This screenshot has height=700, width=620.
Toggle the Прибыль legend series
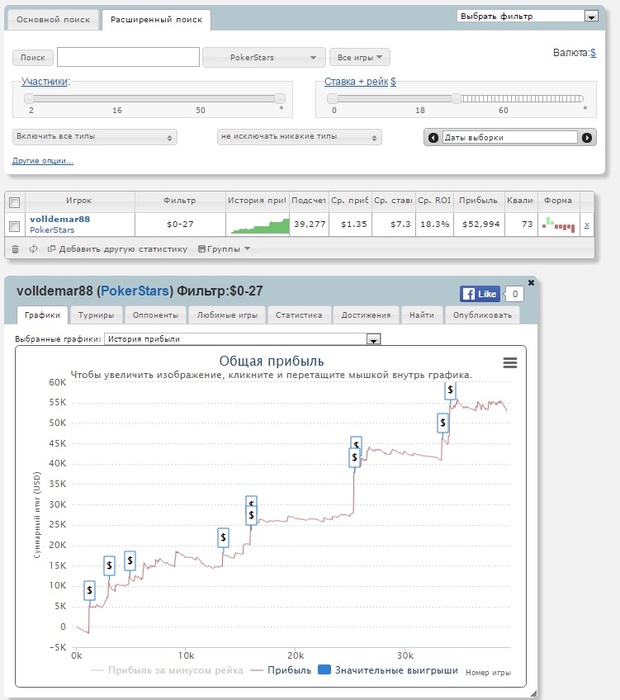[x=281, y=670]
